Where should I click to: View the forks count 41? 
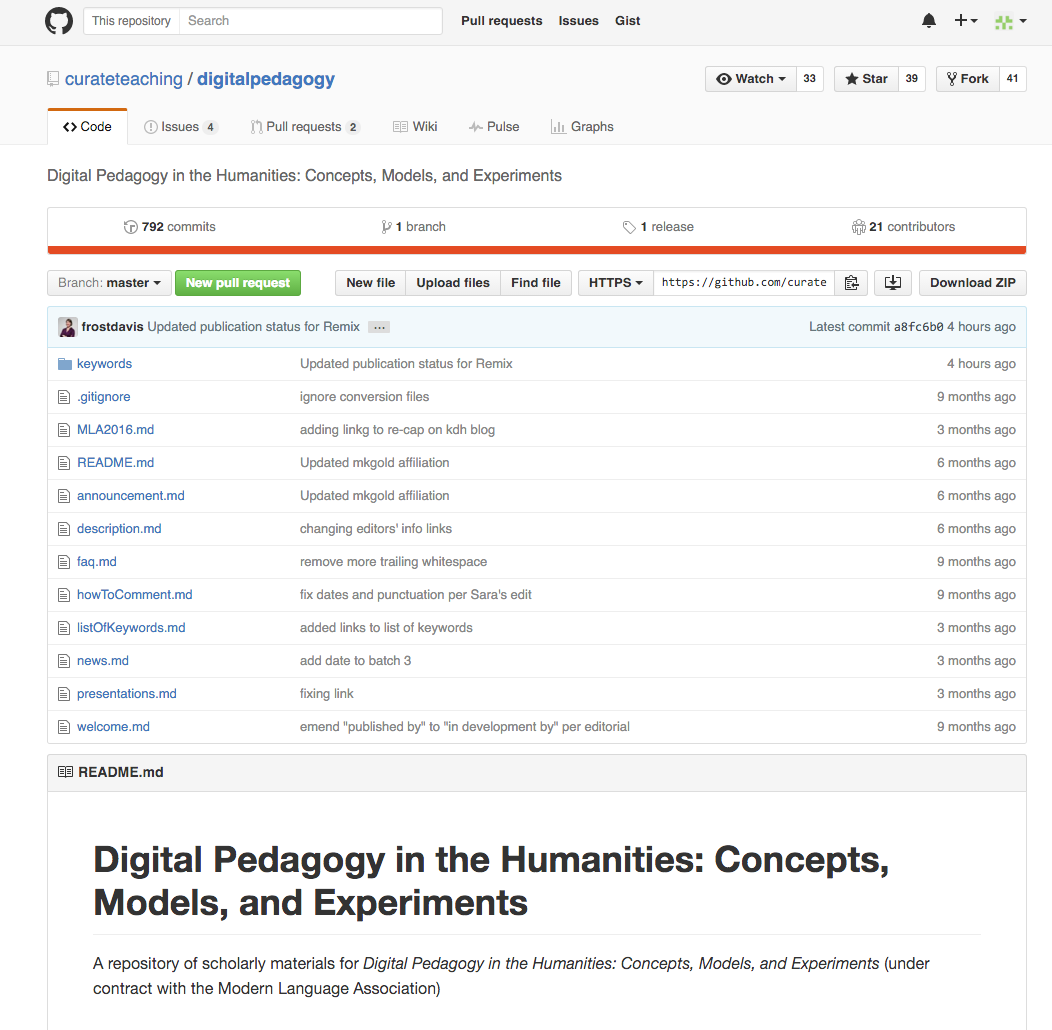click(1012, 79)
